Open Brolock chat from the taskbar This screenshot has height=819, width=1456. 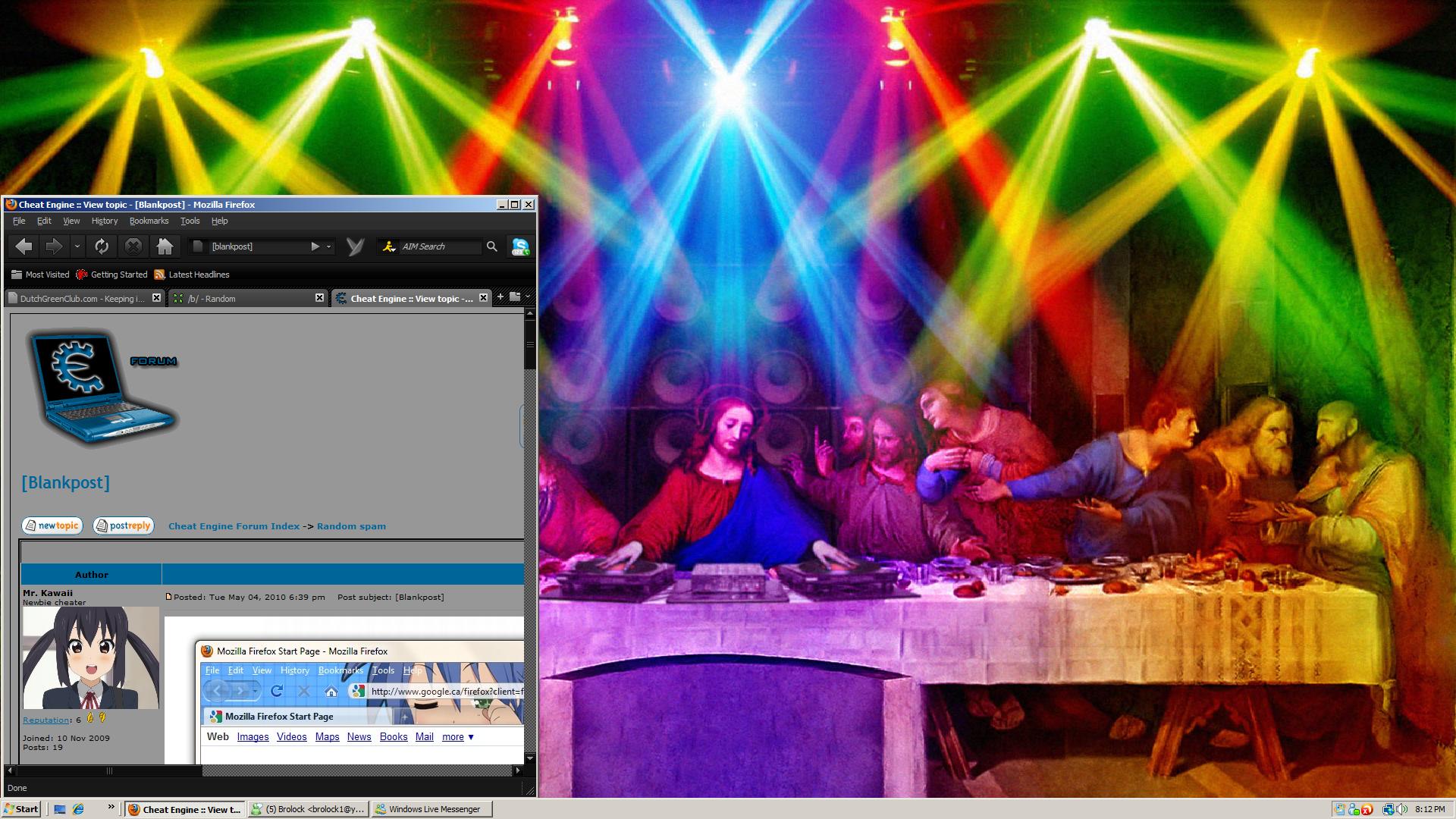(309, 809)
